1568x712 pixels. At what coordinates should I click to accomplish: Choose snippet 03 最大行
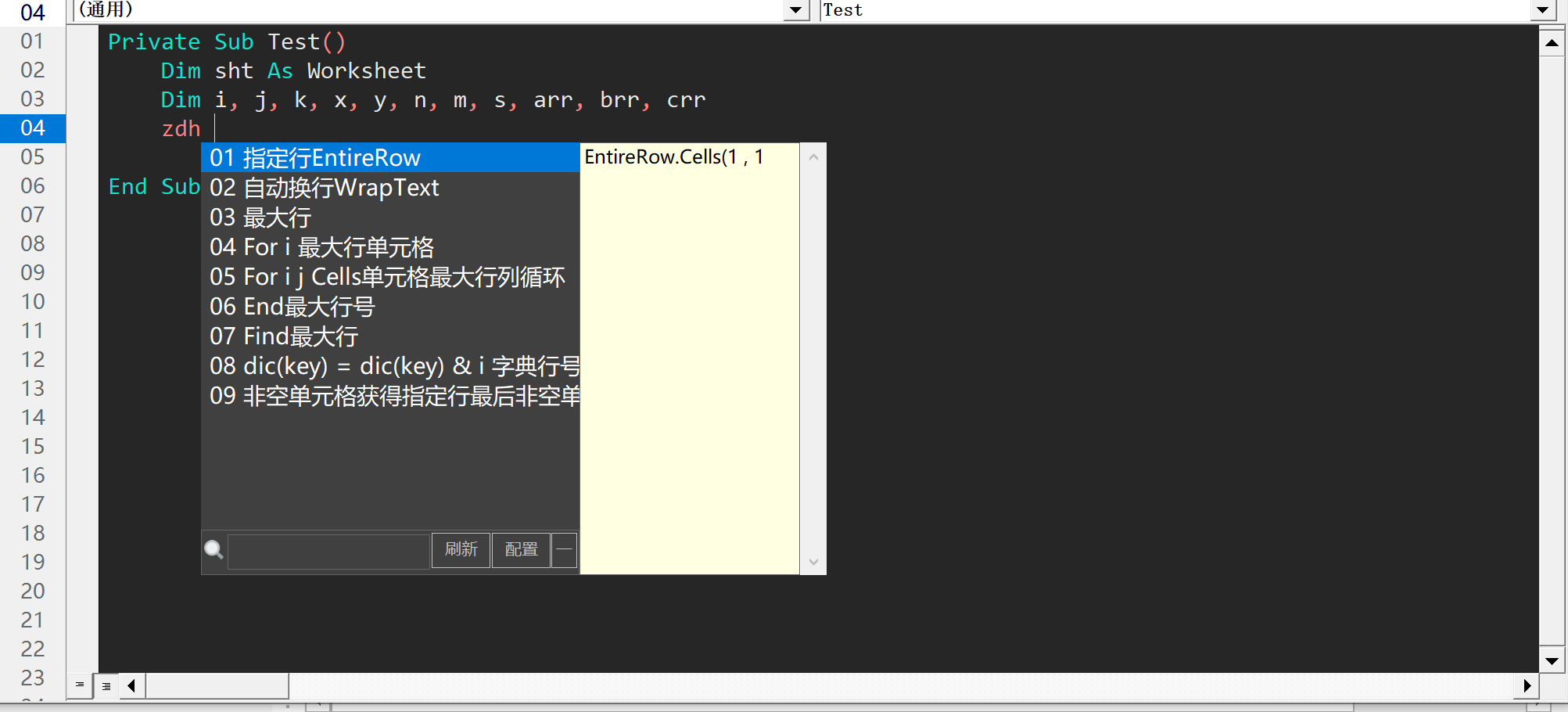(x=390, y=218)
